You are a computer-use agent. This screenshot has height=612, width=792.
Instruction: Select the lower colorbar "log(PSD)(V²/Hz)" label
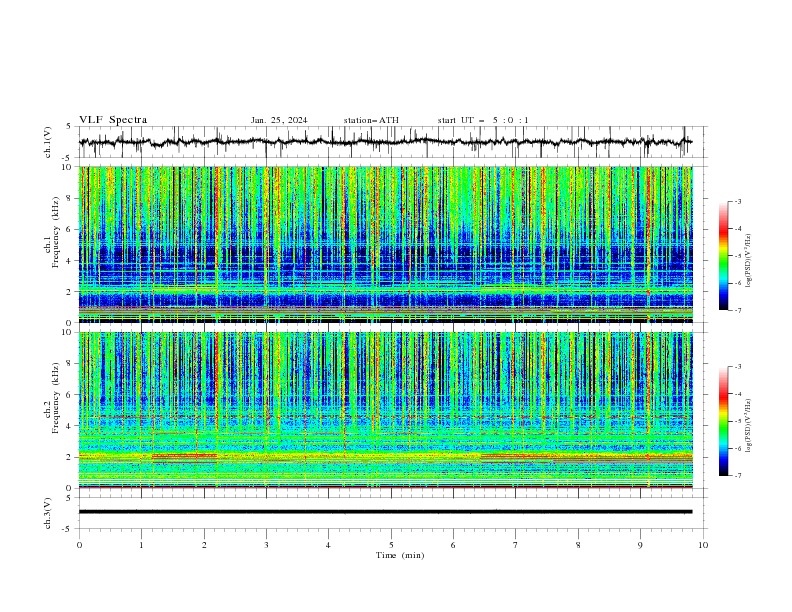(748, 426)
